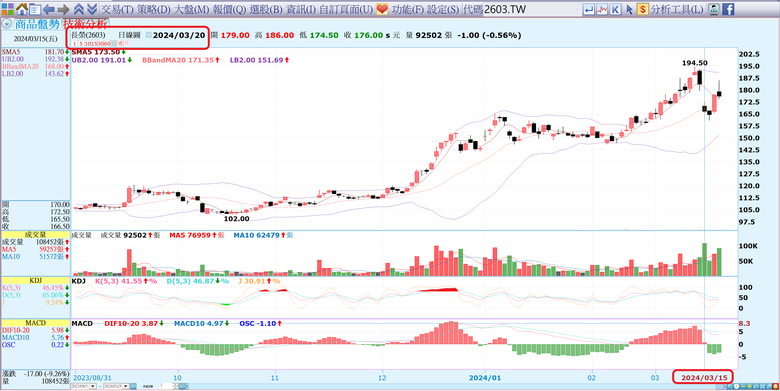Open the 交易(T) menu
This screenshot has width=780, height=391.
[x=117, y=9]
